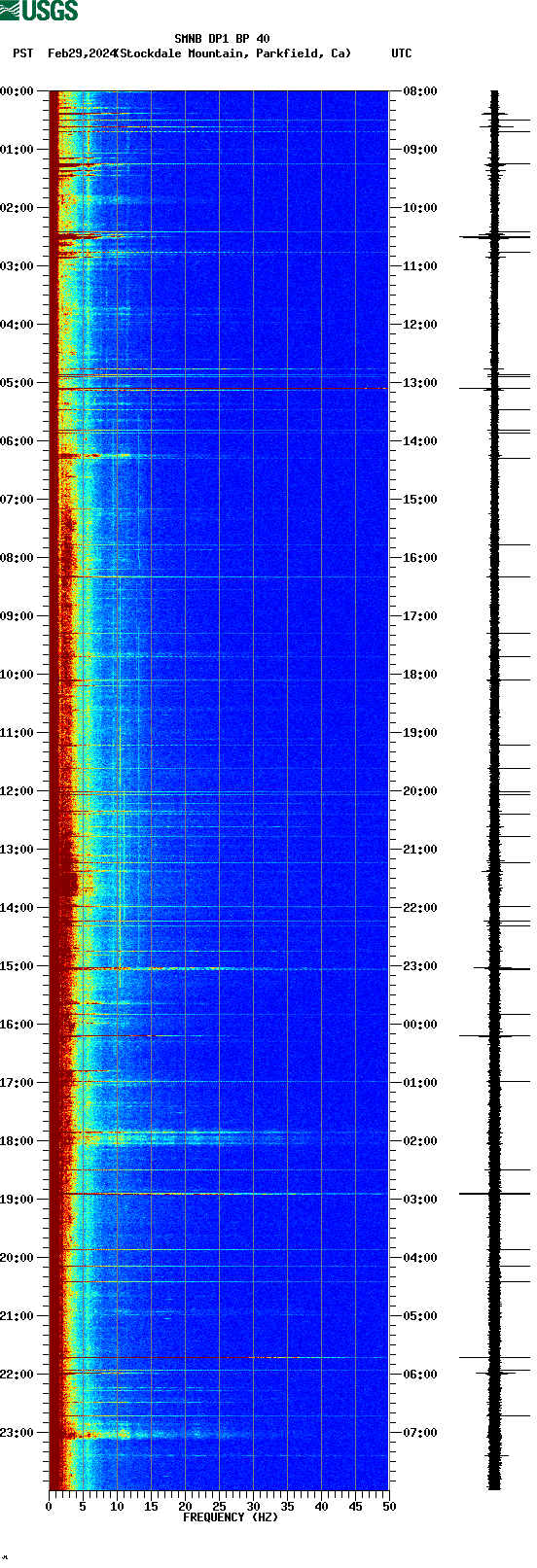The height and width of the screenshot is (1568, 537).
Task: Click the date Feb29,2024 label
Action: pos(82,53)
